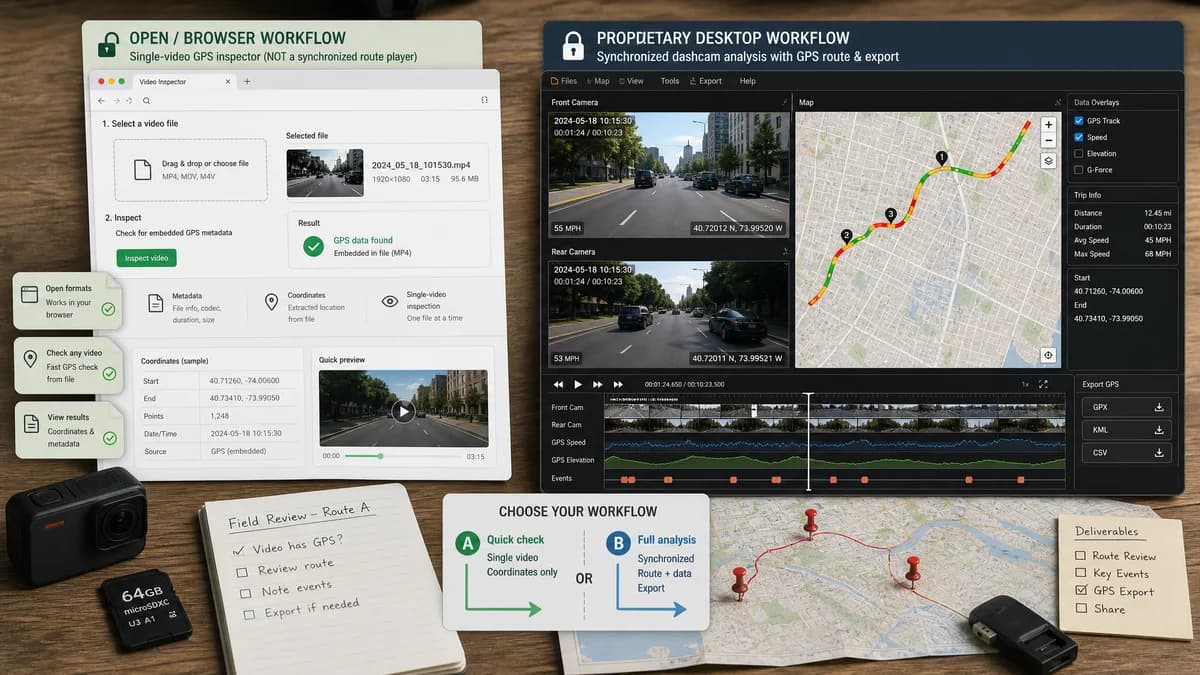Click the GPS Speed graph track
This screenshot has width=1200, height=675.
tap(835, 442)
